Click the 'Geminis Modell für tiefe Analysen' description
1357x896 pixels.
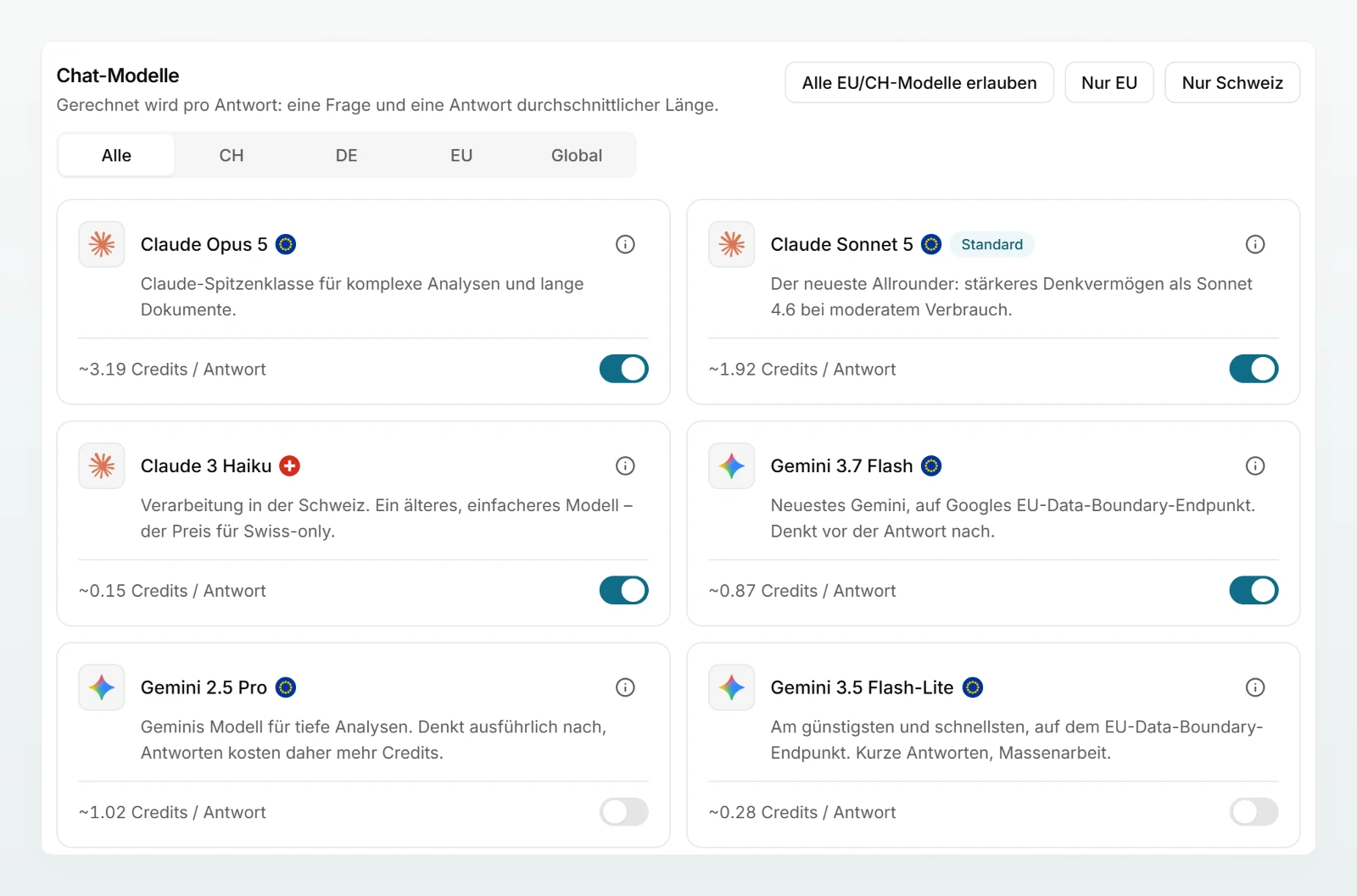(x=373, y=739)
